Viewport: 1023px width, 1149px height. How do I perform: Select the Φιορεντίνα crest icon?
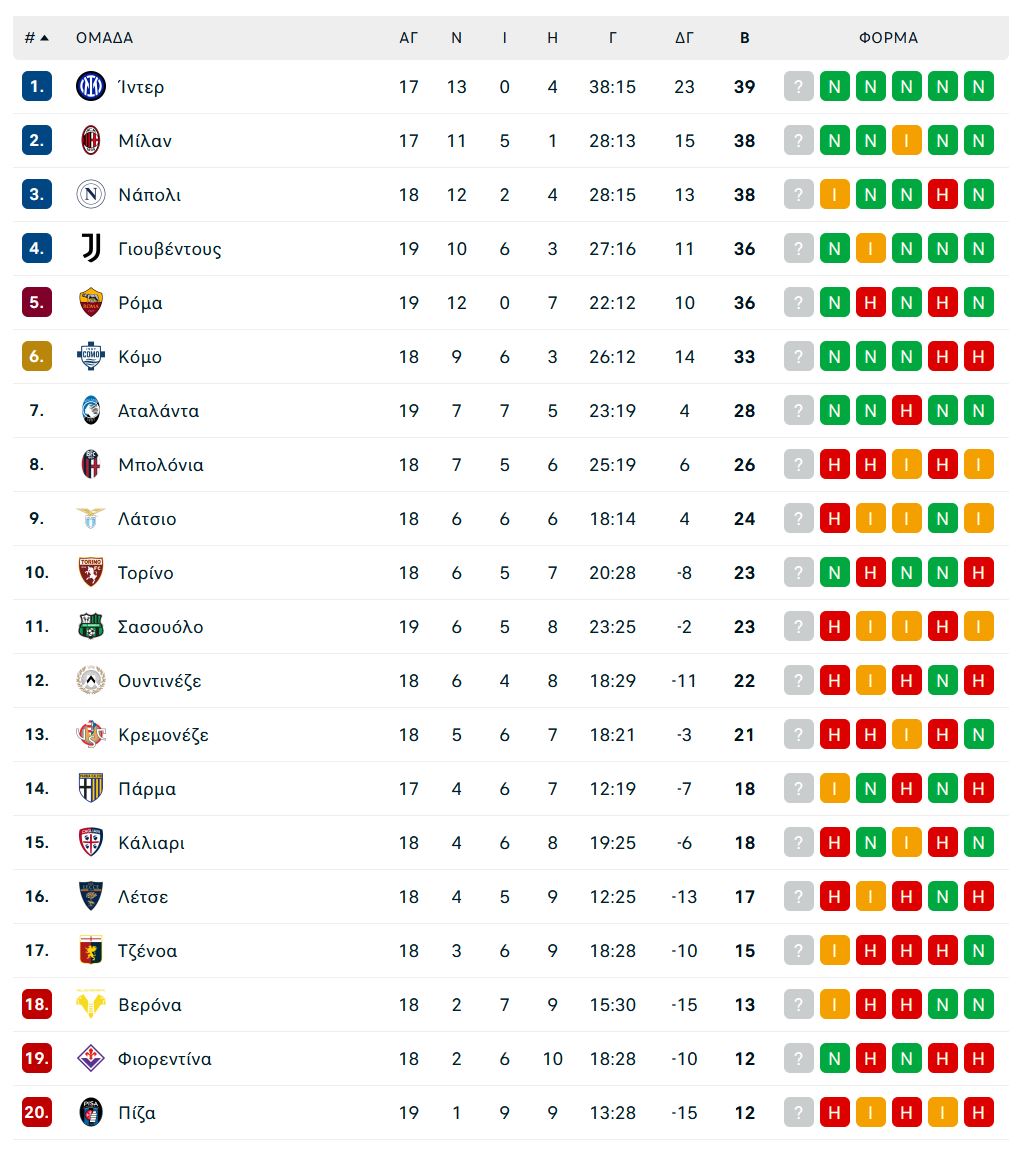pos(91,1058)
